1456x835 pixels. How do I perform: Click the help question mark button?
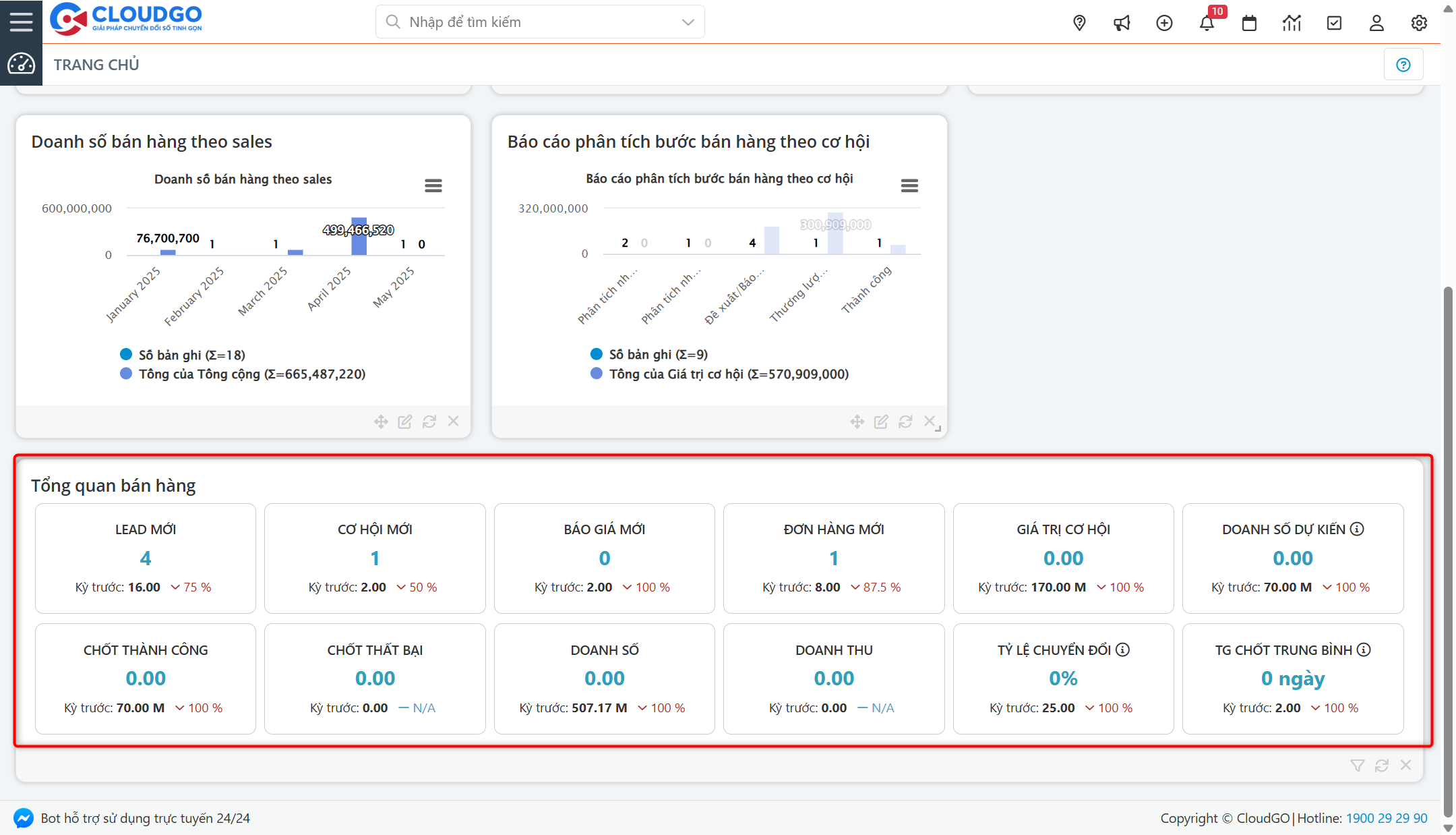[1403, 65]
